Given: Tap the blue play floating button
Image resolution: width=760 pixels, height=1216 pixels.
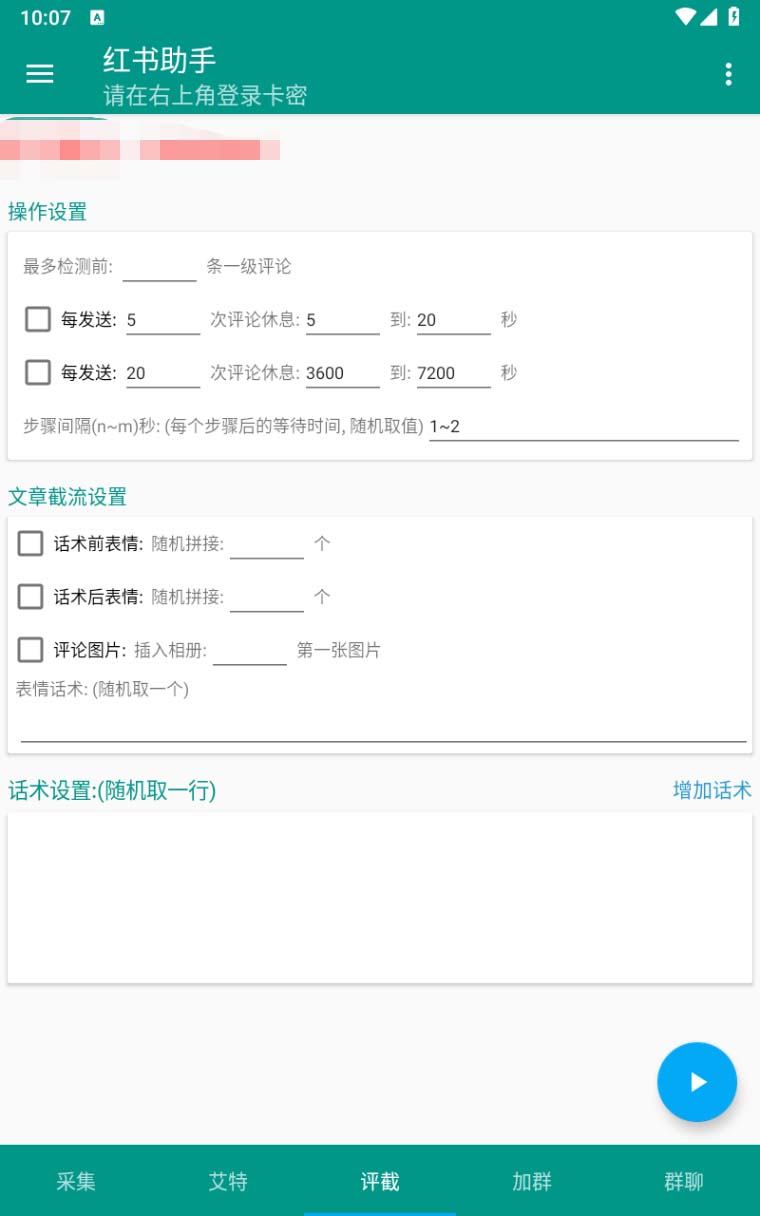Looking at the screenshot, I should tap(697, 1082).
